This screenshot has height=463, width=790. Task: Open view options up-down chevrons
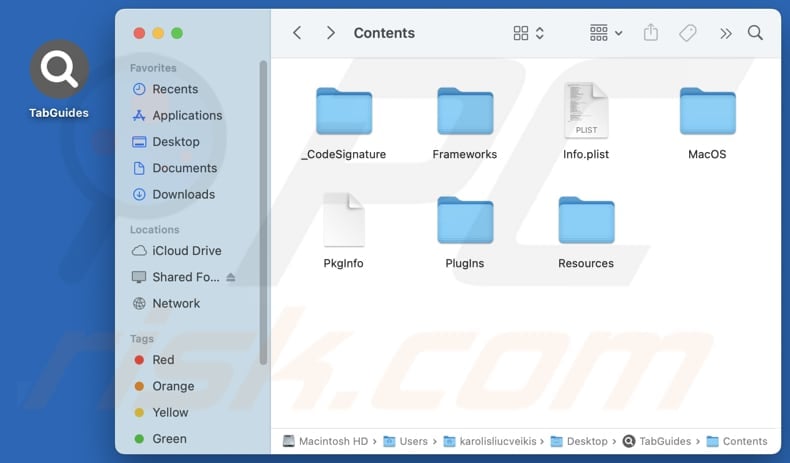540,33
